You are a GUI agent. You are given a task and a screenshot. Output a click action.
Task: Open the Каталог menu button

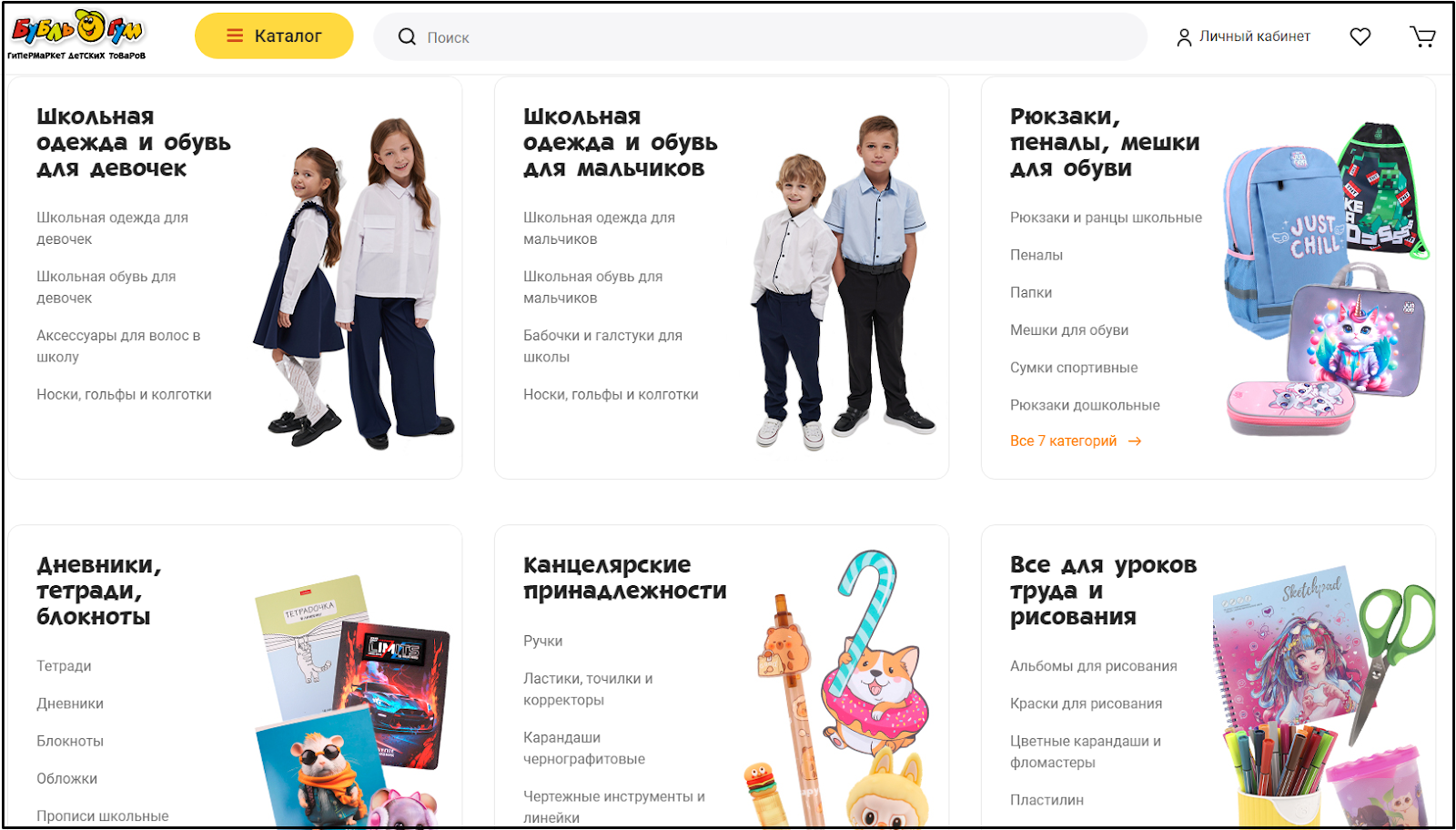pos(274,35)
